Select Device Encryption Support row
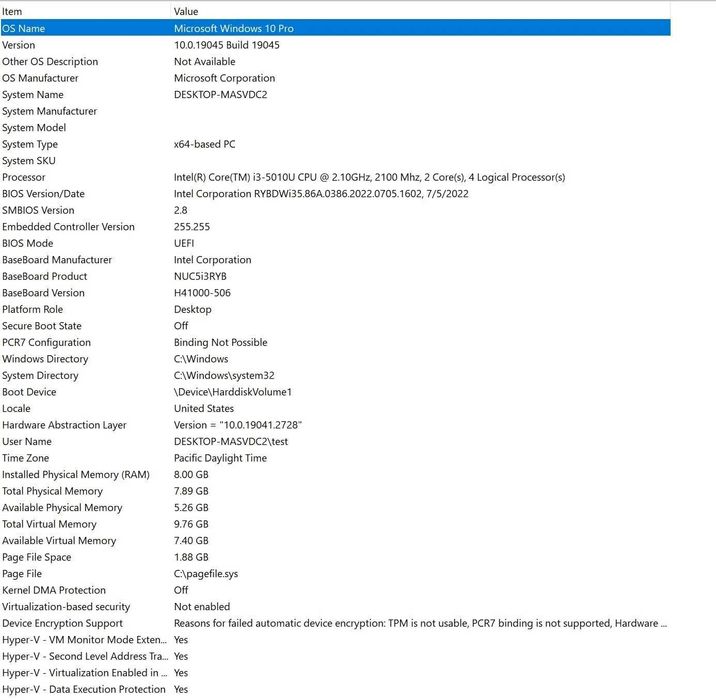 tap(336, 623)
